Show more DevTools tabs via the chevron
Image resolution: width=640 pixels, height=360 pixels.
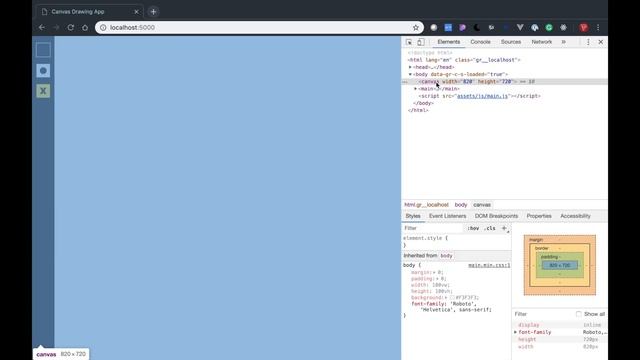tap(564, 42)
